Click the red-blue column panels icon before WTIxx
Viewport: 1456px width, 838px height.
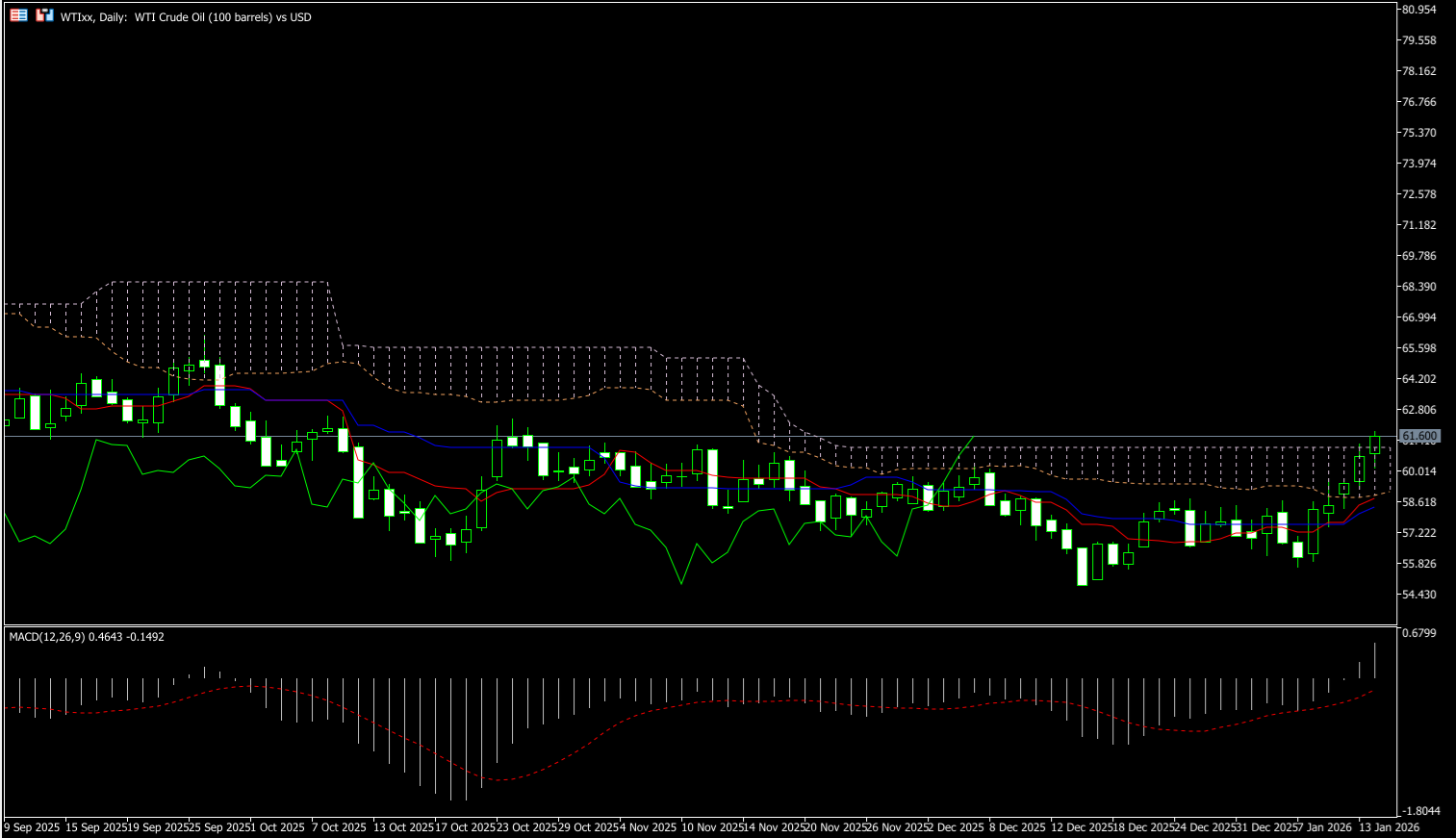(45, 15)
